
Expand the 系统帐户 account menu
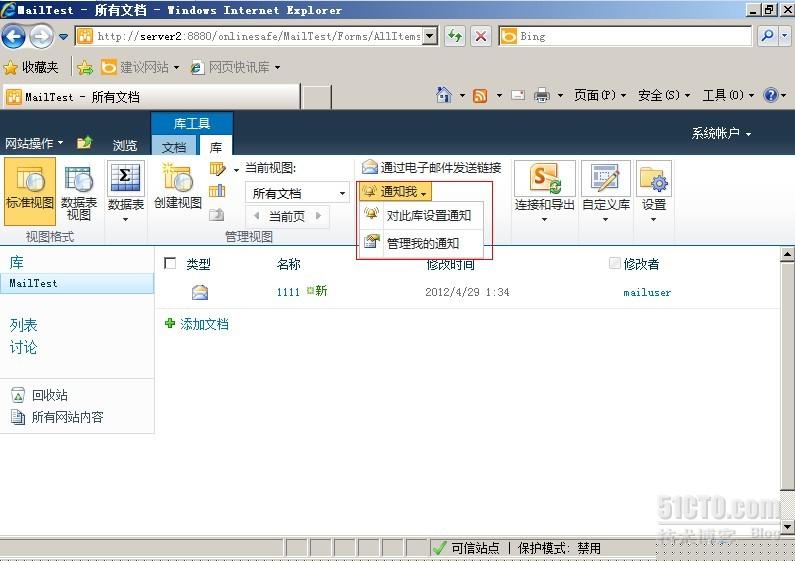point(721,133)
